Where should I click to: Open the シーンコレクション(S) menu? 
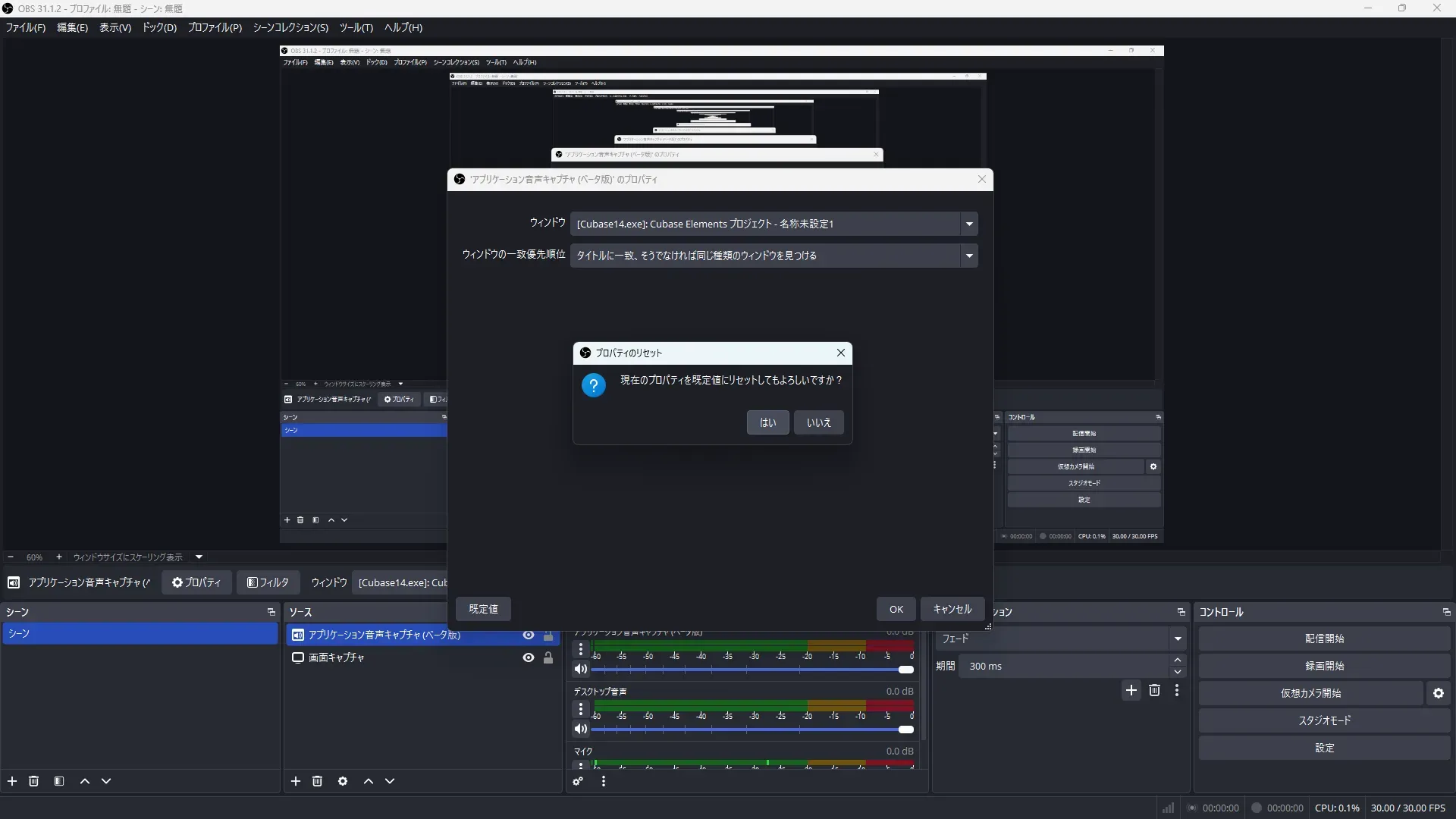(x=290, y=27)
